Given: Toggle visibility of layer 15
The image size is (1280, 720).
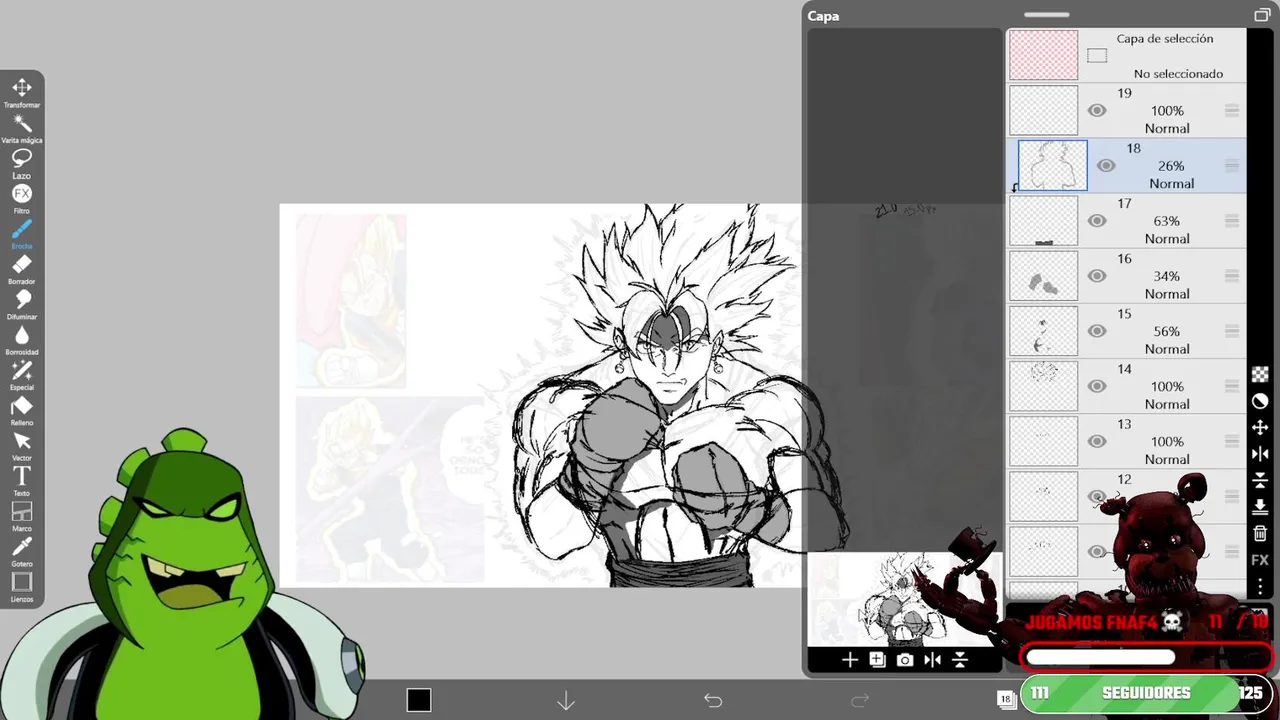Looking at the screenshot, I should pyautogui.click(x=1097, y=331).
